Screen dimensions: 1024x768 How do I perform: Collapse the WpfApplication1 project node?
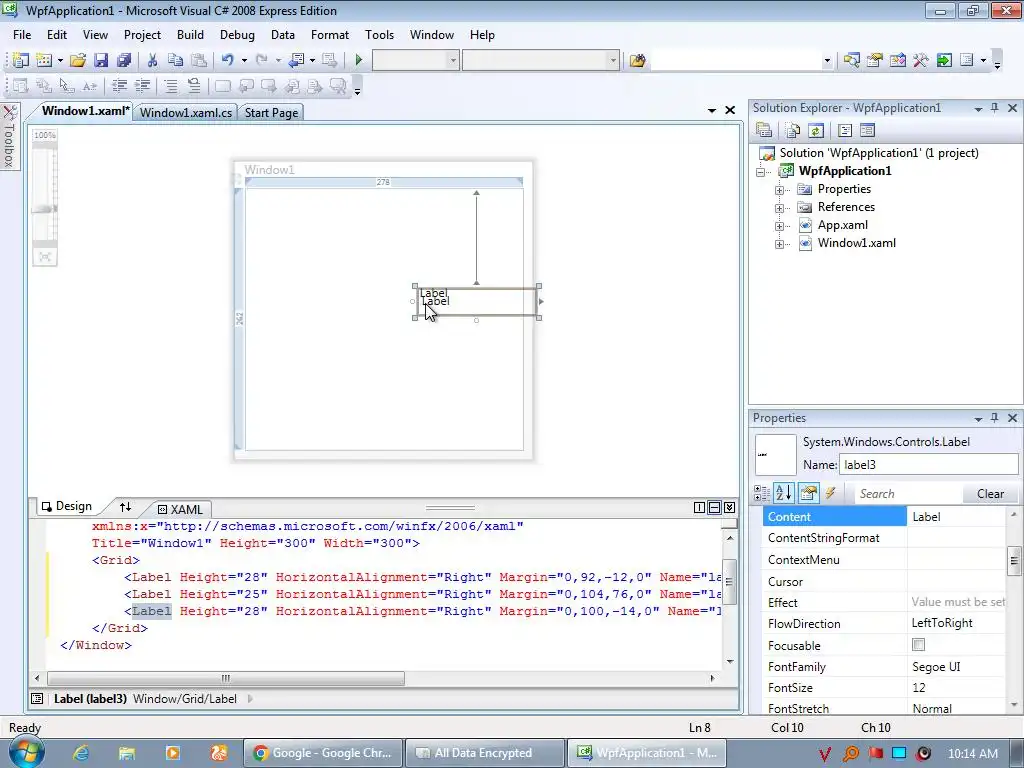pyautogui.click(x=760, y=172)
